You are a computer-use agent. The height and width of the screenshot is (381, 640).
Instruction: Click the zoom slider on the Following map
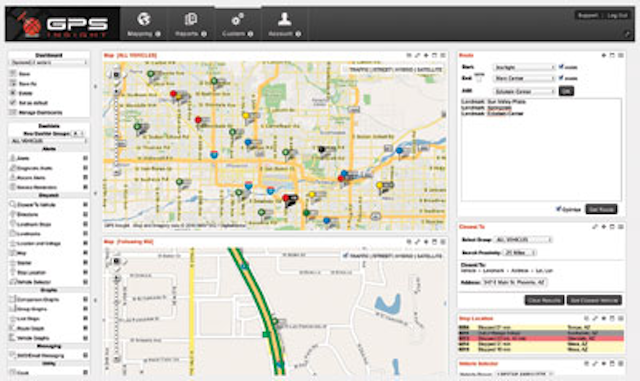tap(117, 319)
